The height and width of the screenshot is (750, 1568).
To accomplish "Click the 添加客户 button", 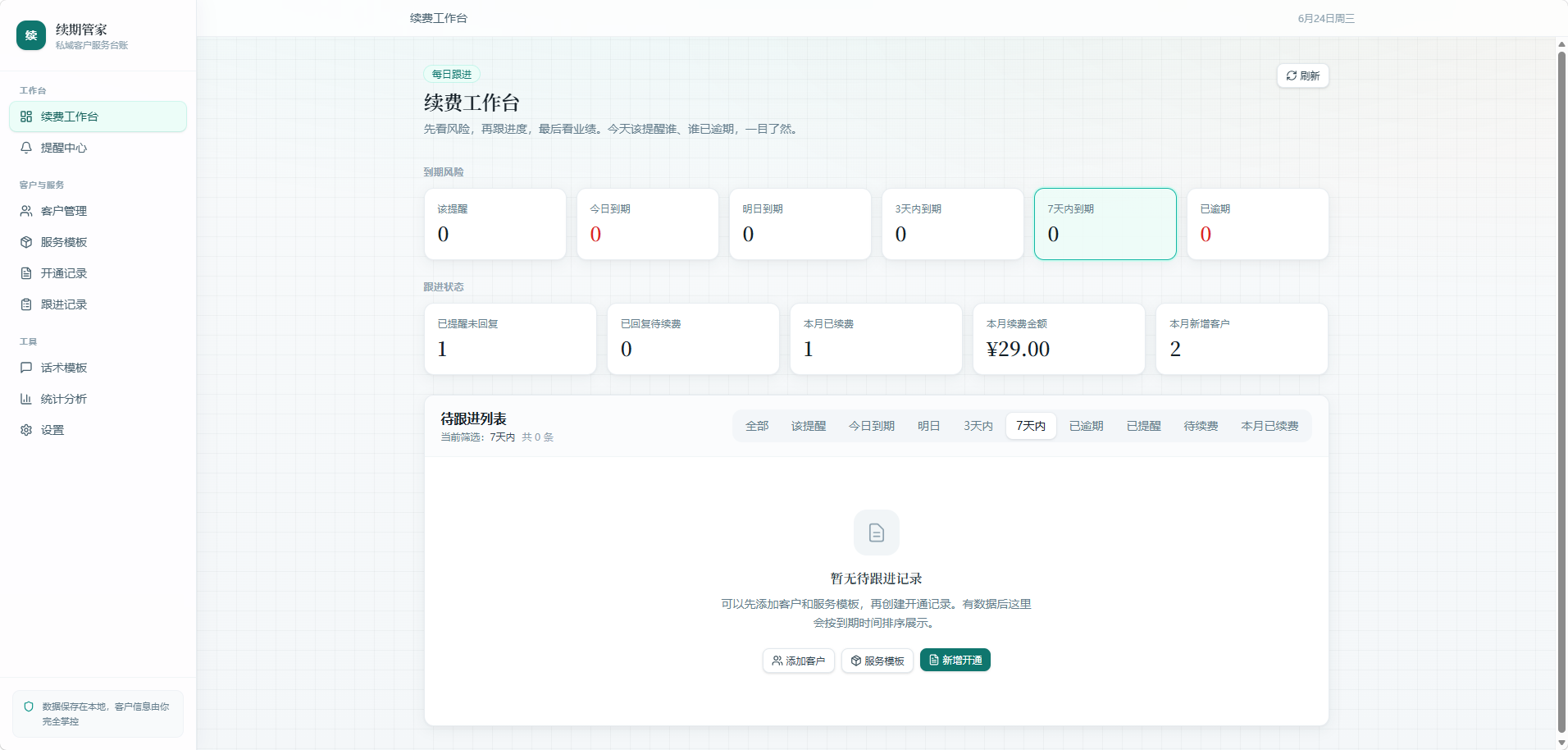I will point(799,661).
